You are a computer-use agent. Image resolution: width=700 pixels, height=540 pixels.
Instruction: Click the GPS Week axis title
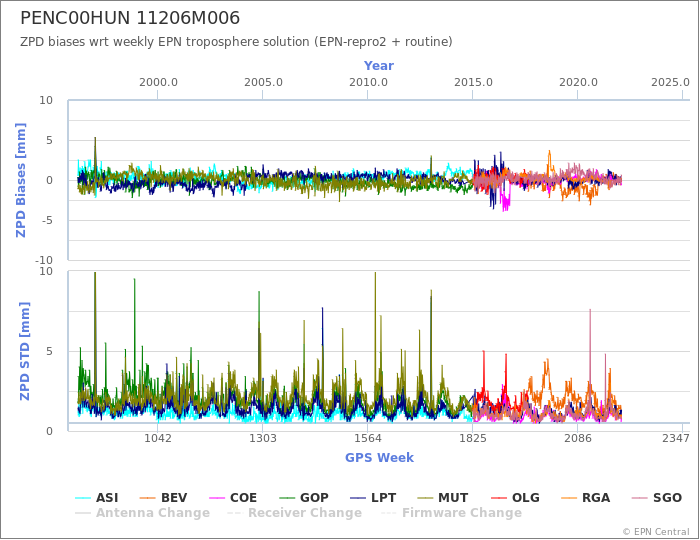point(379,457)
